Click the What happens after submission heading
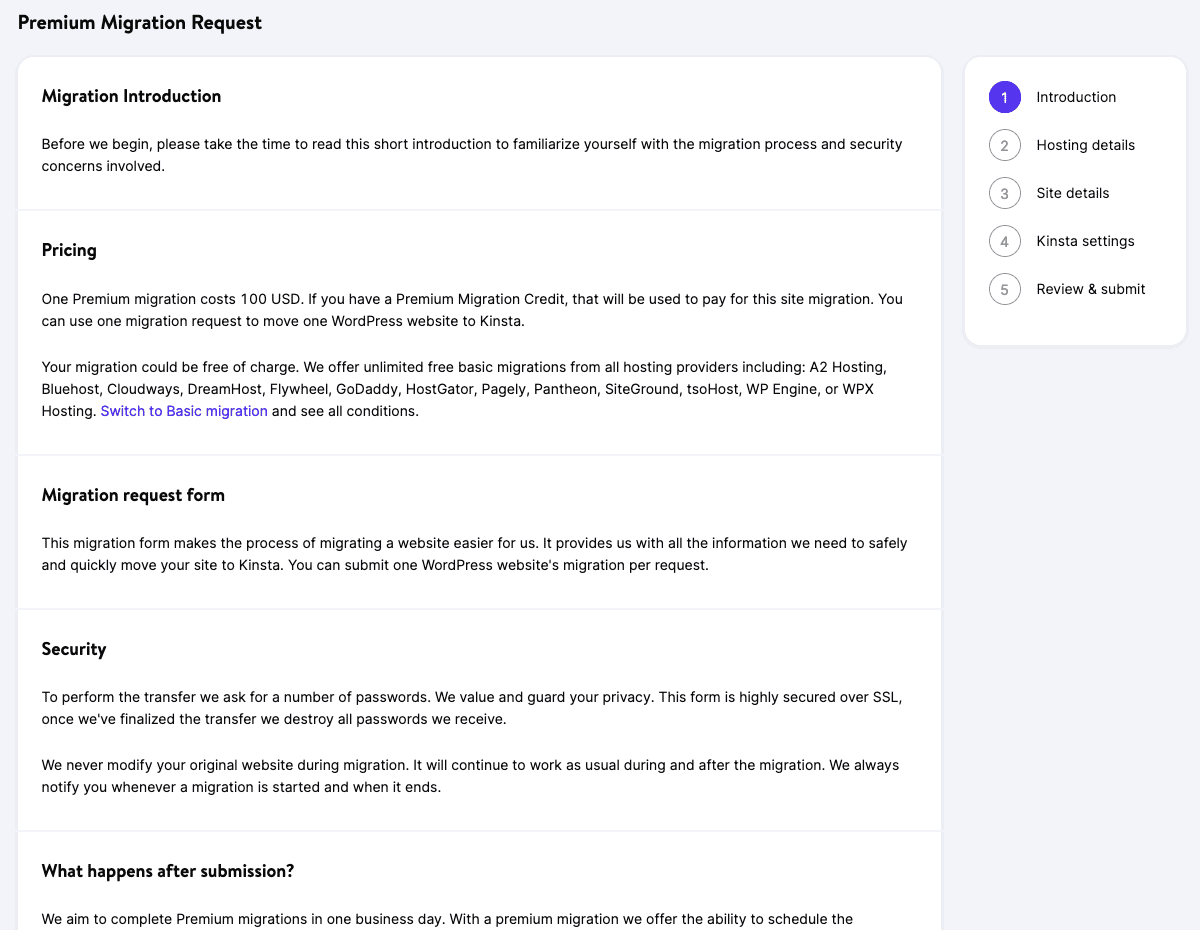 tap(167, 871)
